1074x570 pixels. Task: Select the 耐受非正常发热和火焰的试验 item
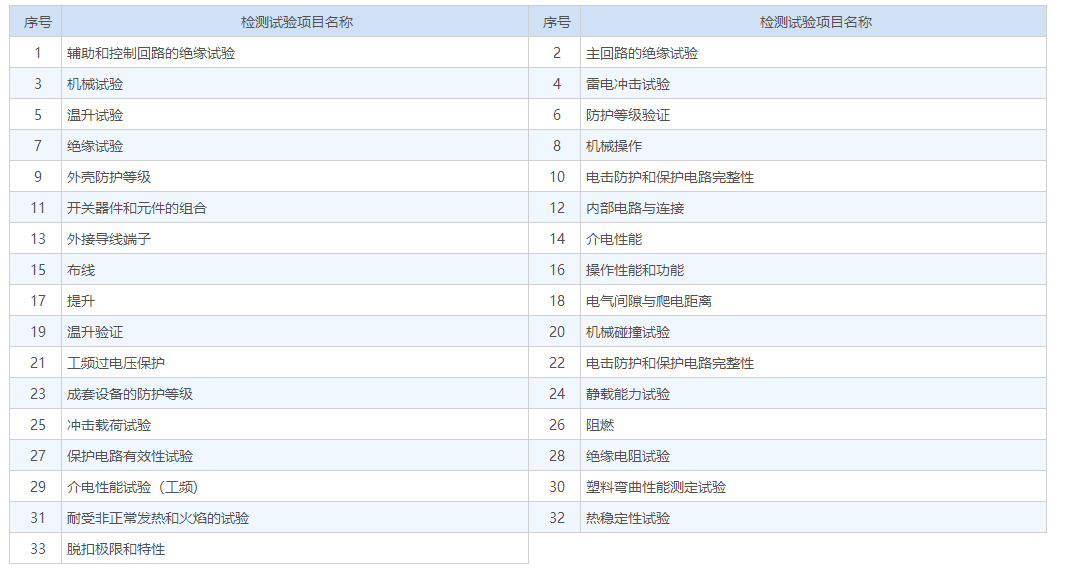[x=158, y=518]
